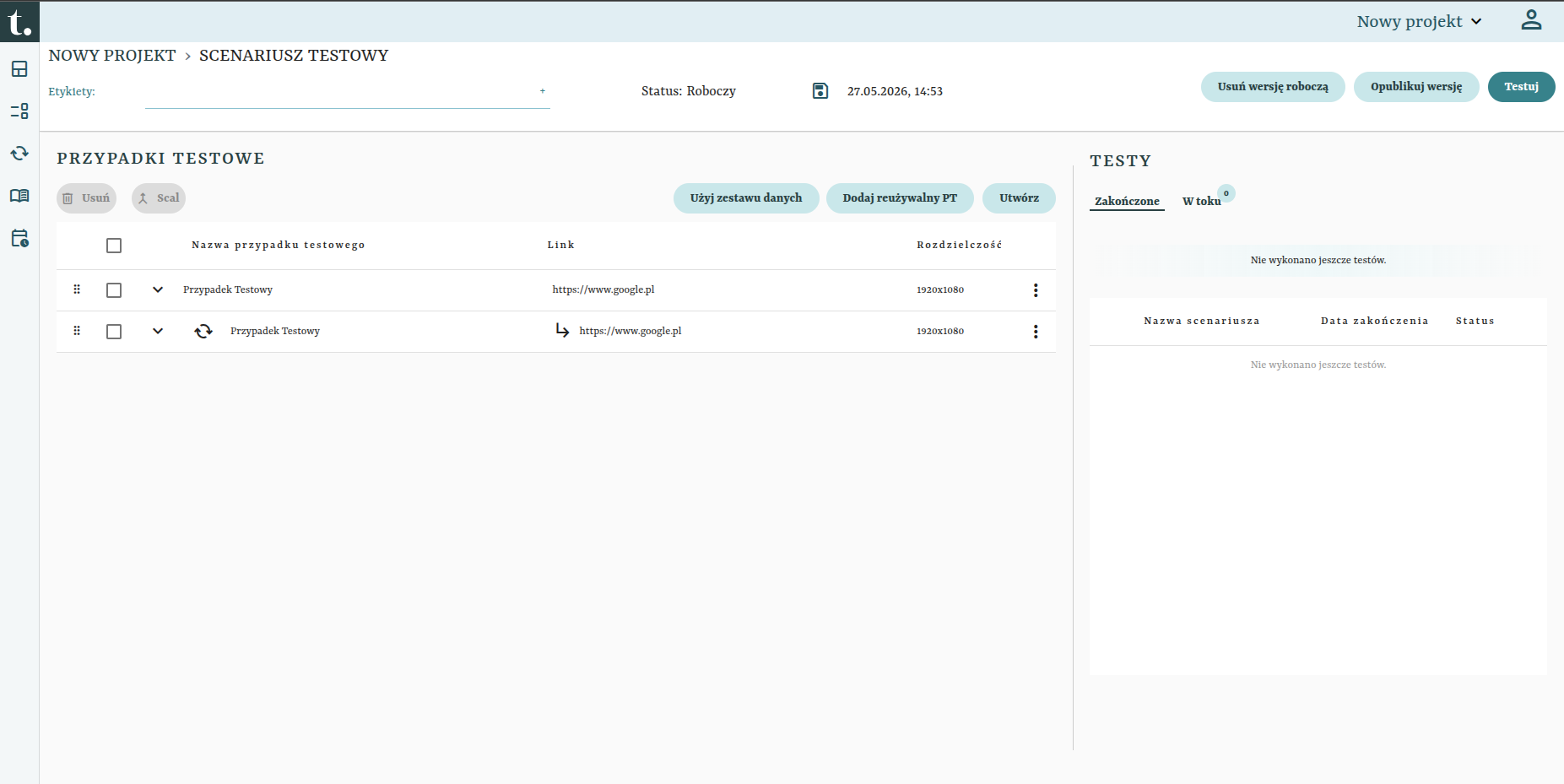The width and height of the screenshot is (1564, 784).
Task: Click the Rozdzielczość column header
Action: 960,245
